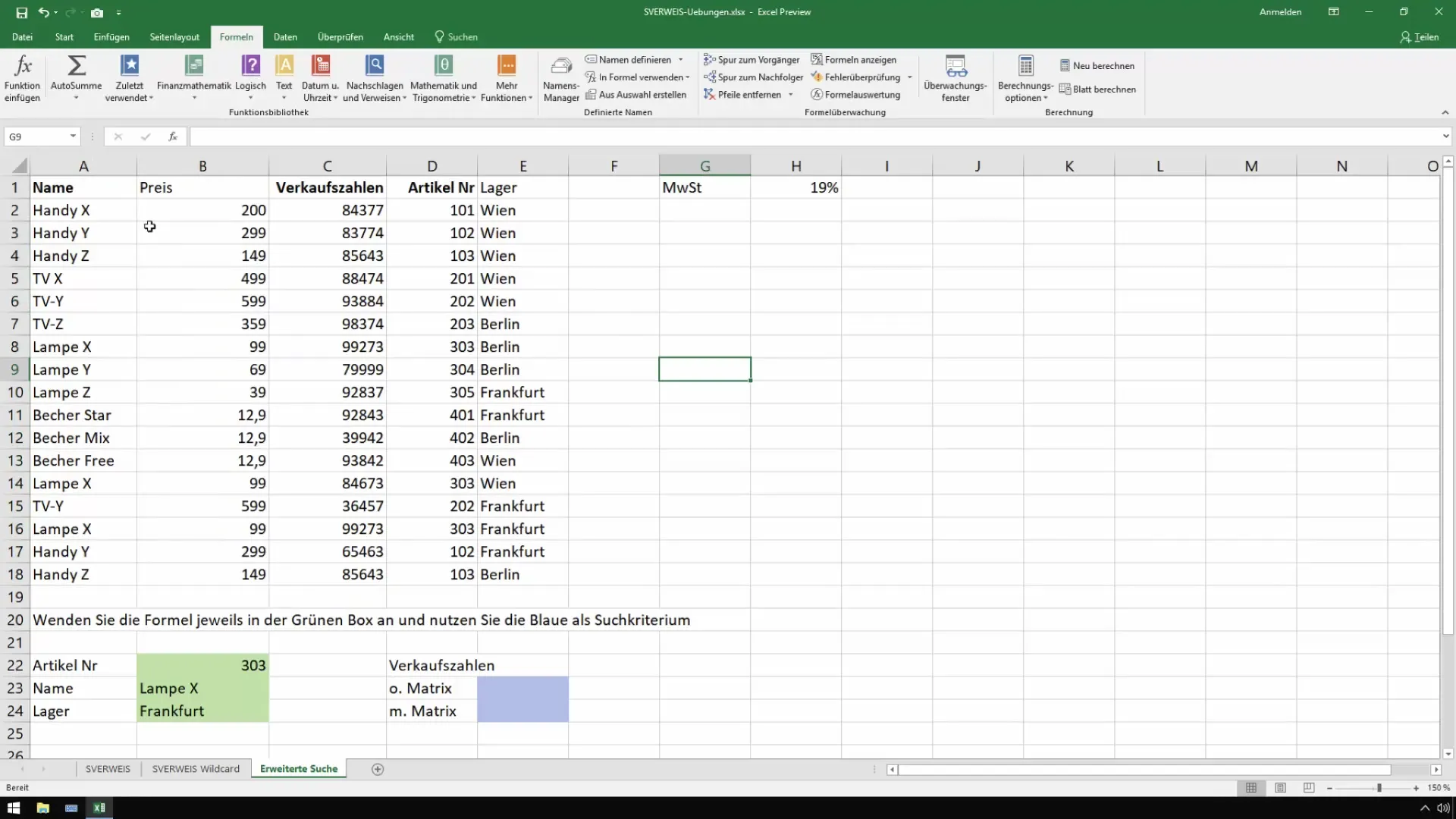The width and height of the screenshot is (1456, 819).
Task: Switch to the Start ribbon tab
Action: click(x=64, y=36)
